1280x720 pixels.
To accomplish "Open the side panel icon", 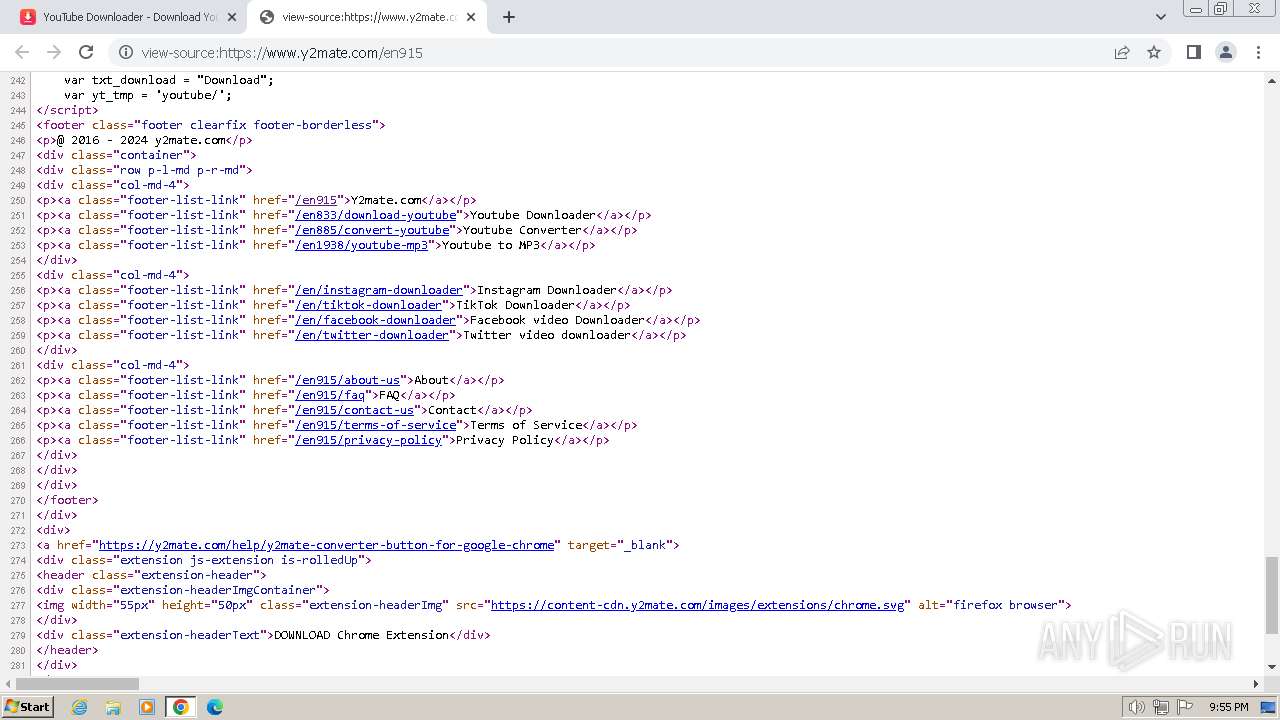I will pos(1193,52).
